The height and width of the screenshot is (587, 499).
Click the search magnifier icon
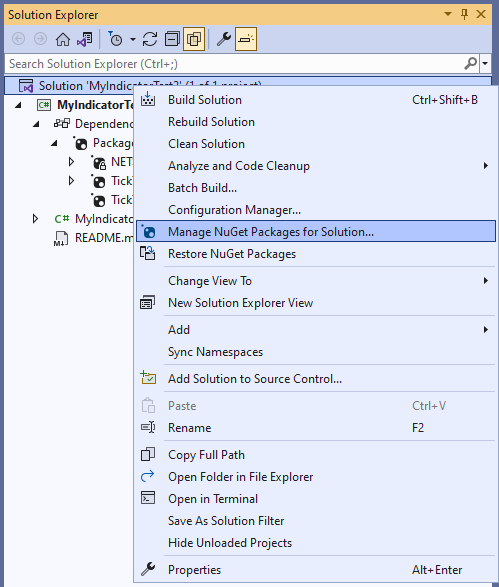[471, 64]
